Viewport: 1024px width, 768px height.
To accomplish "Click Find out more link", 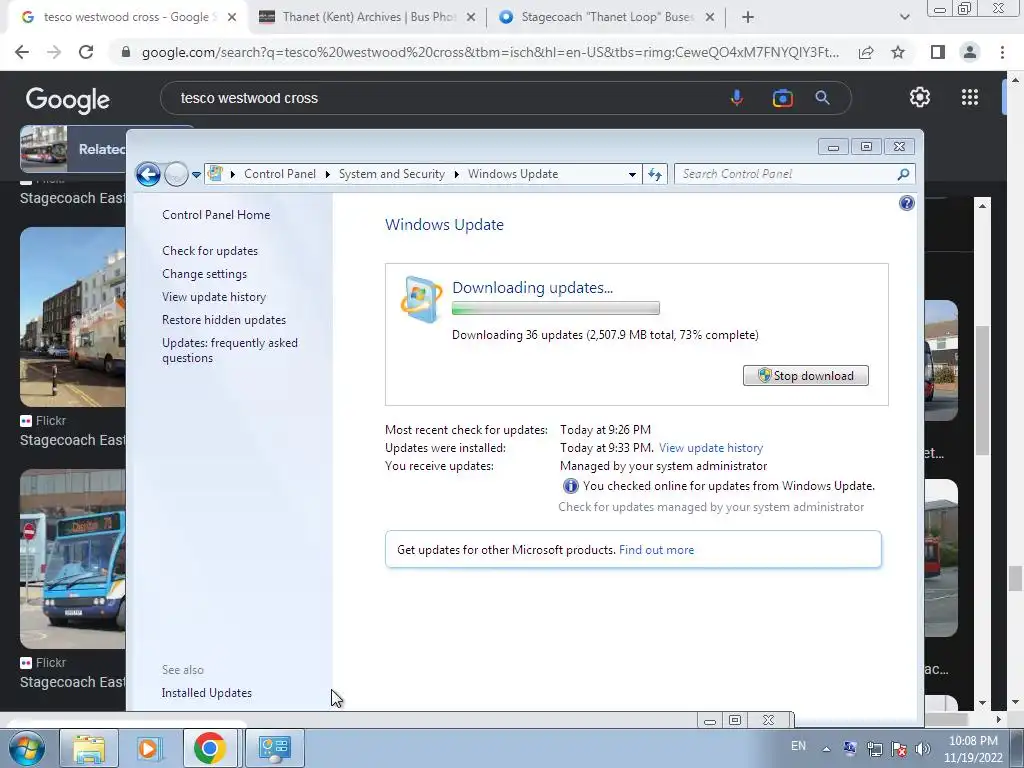I will [x=656, y=550].
